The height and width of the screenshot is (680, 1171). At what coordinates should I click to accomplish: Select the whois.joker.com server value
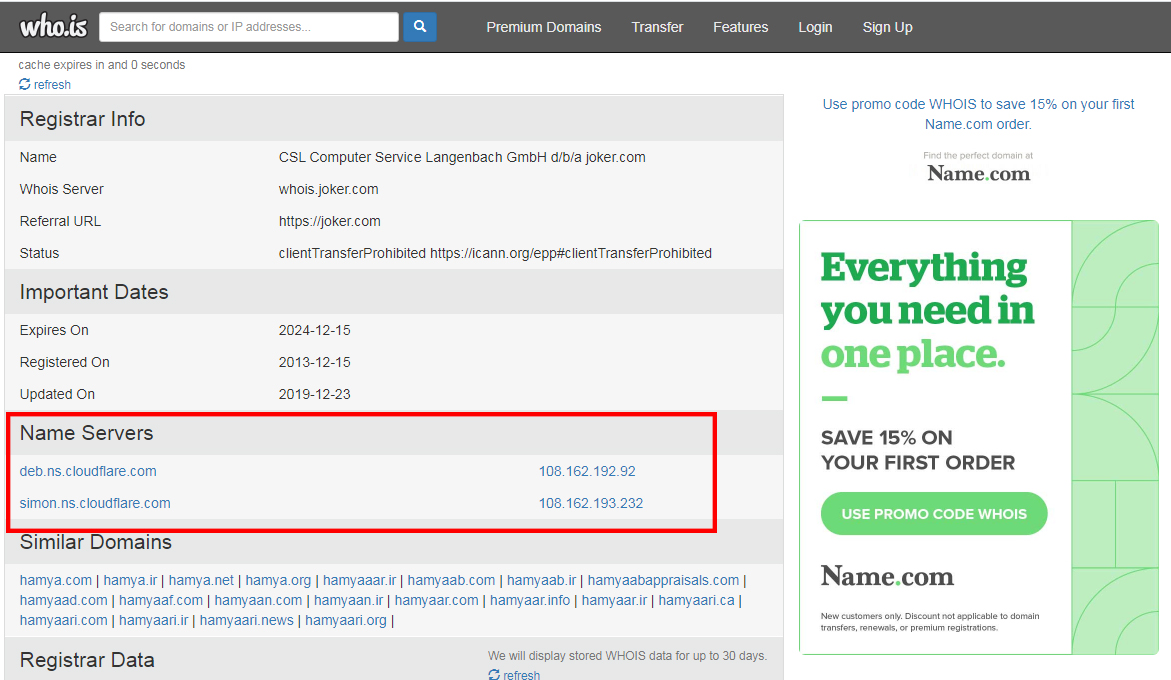click(x=329, y=190)
